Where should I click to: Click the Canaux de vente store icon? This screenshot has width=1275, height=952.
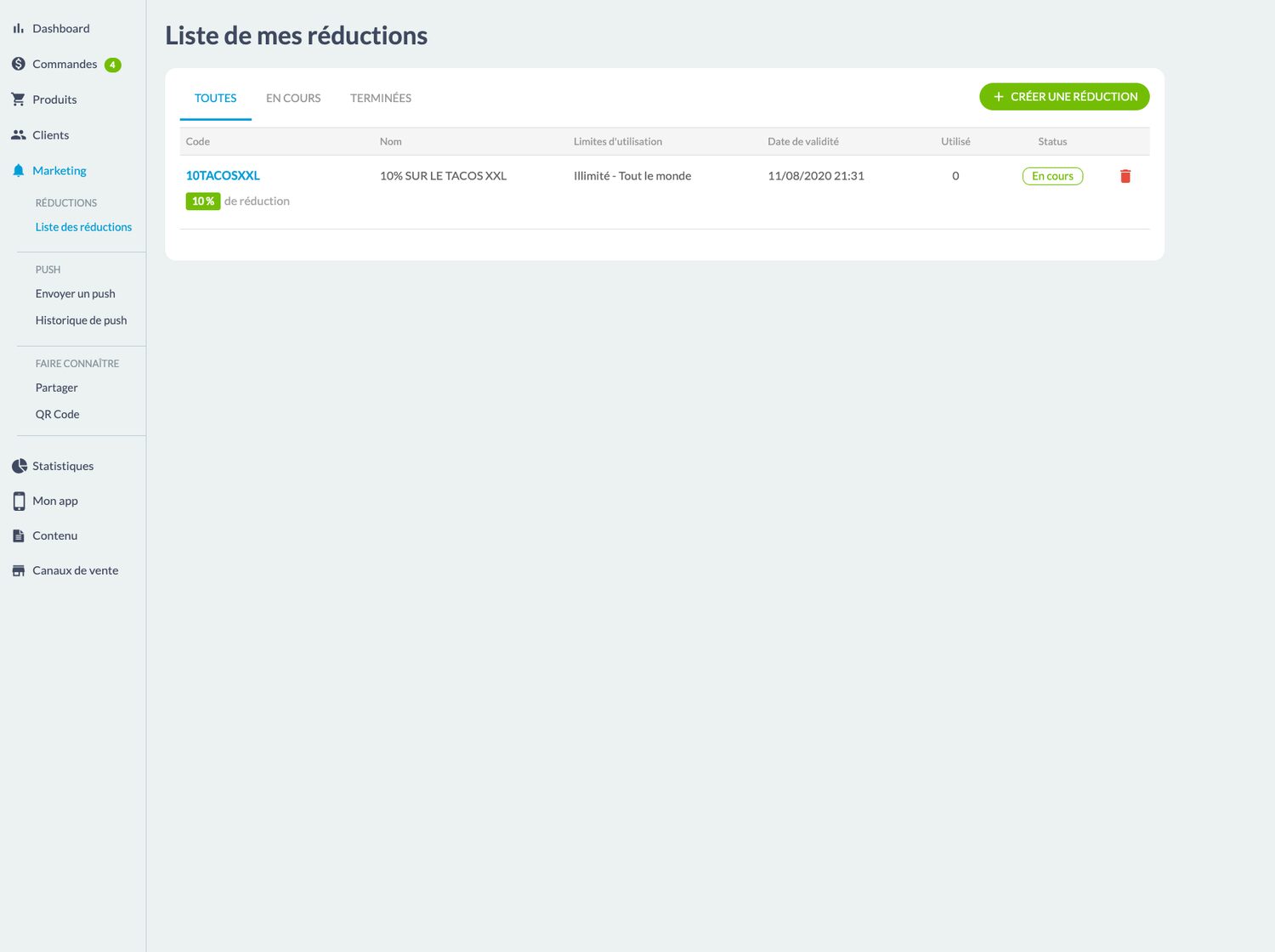tap(18, 570)
